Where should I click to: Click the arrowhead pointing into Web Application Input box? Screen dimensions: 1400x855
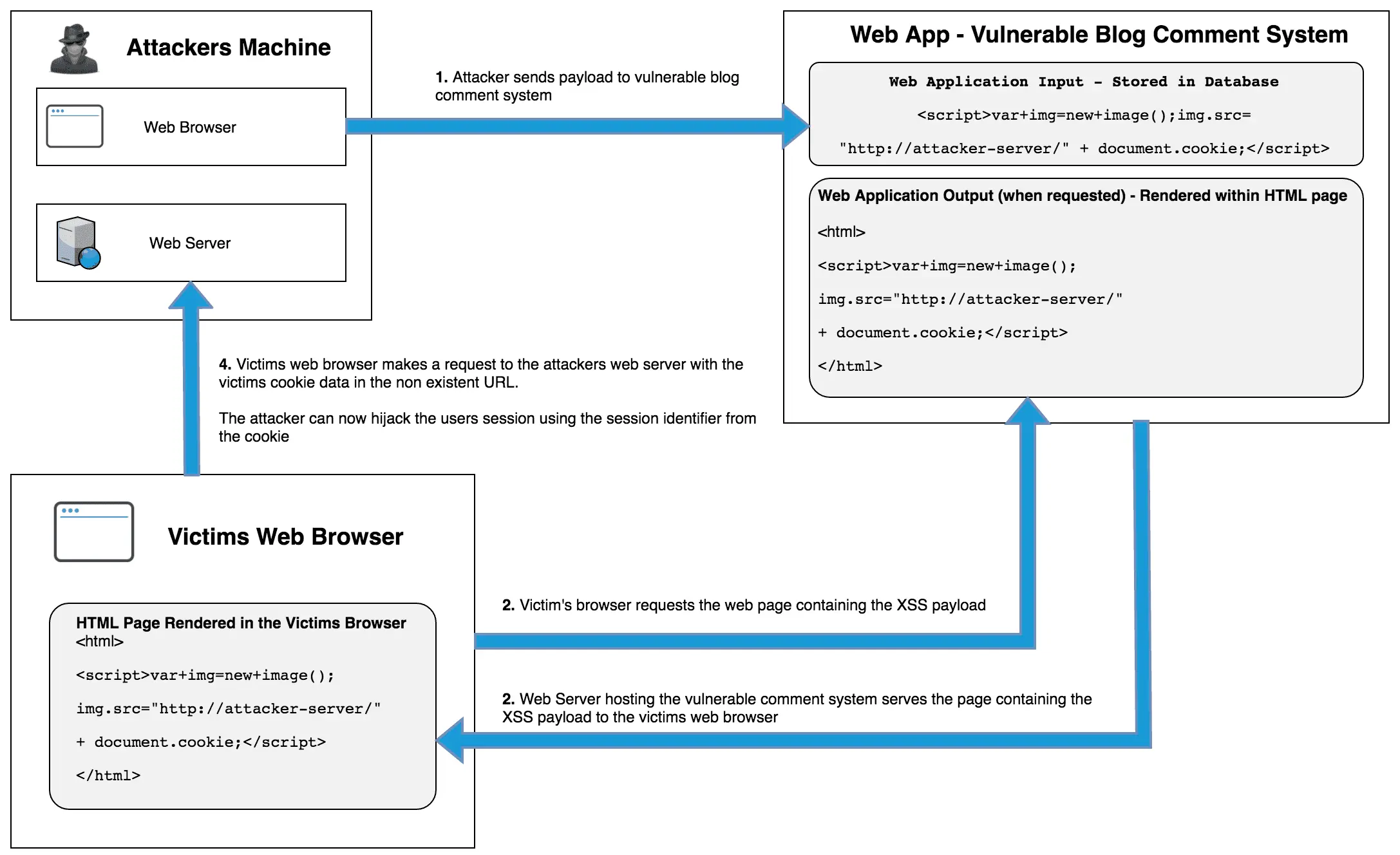point(796,126)
